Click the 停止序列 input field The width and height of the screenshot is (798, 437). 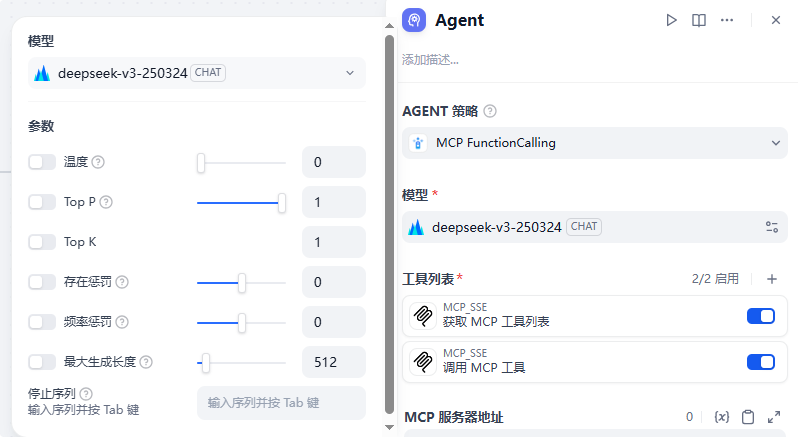(x=281, y=402)
